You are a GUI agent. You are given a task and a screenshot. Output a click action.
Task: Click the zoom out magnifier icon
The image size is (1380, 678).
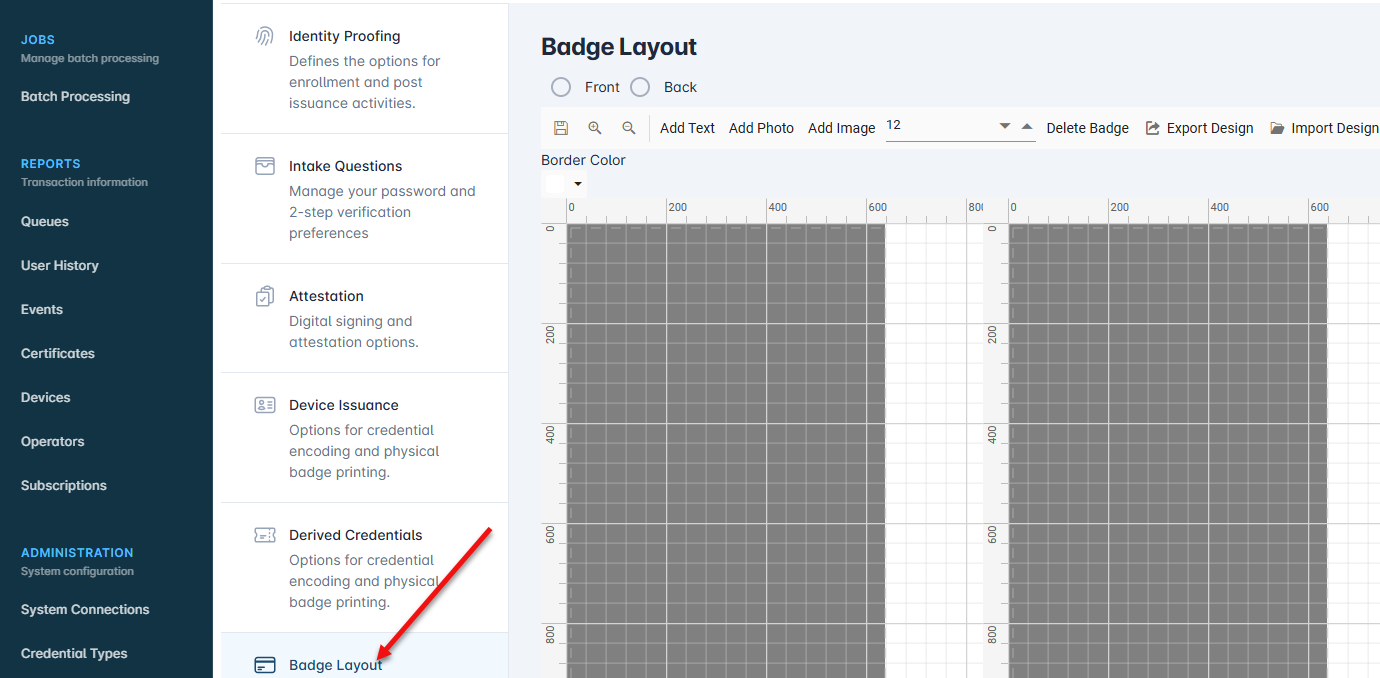(629, 128)
